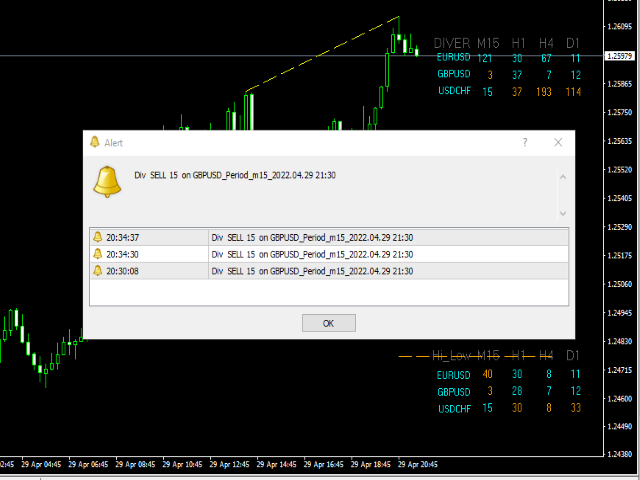Click Hi_Low USDCHF D1 value 33
The image size is (640, 480).
click(x=576, y=407)
